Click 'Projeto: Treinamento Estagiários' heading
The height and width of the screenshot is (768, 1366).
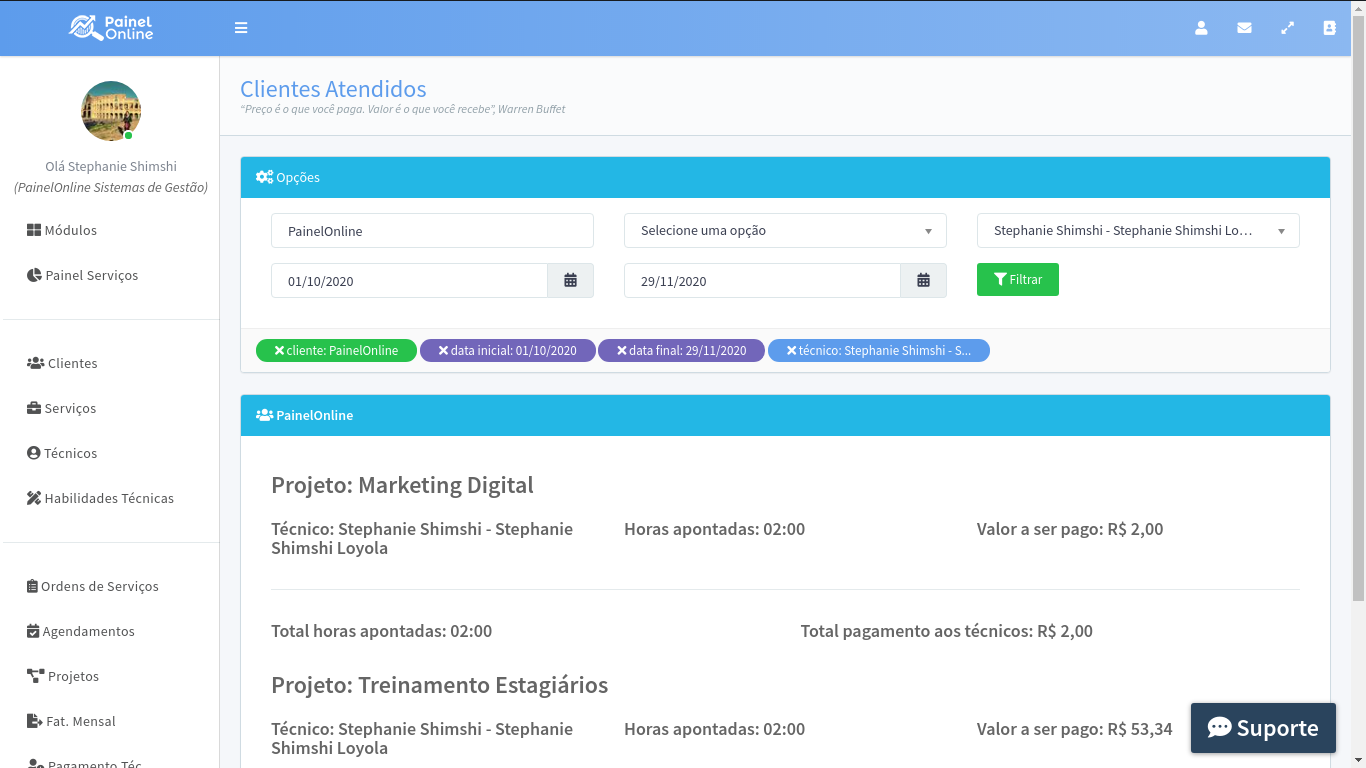point(439,685)
